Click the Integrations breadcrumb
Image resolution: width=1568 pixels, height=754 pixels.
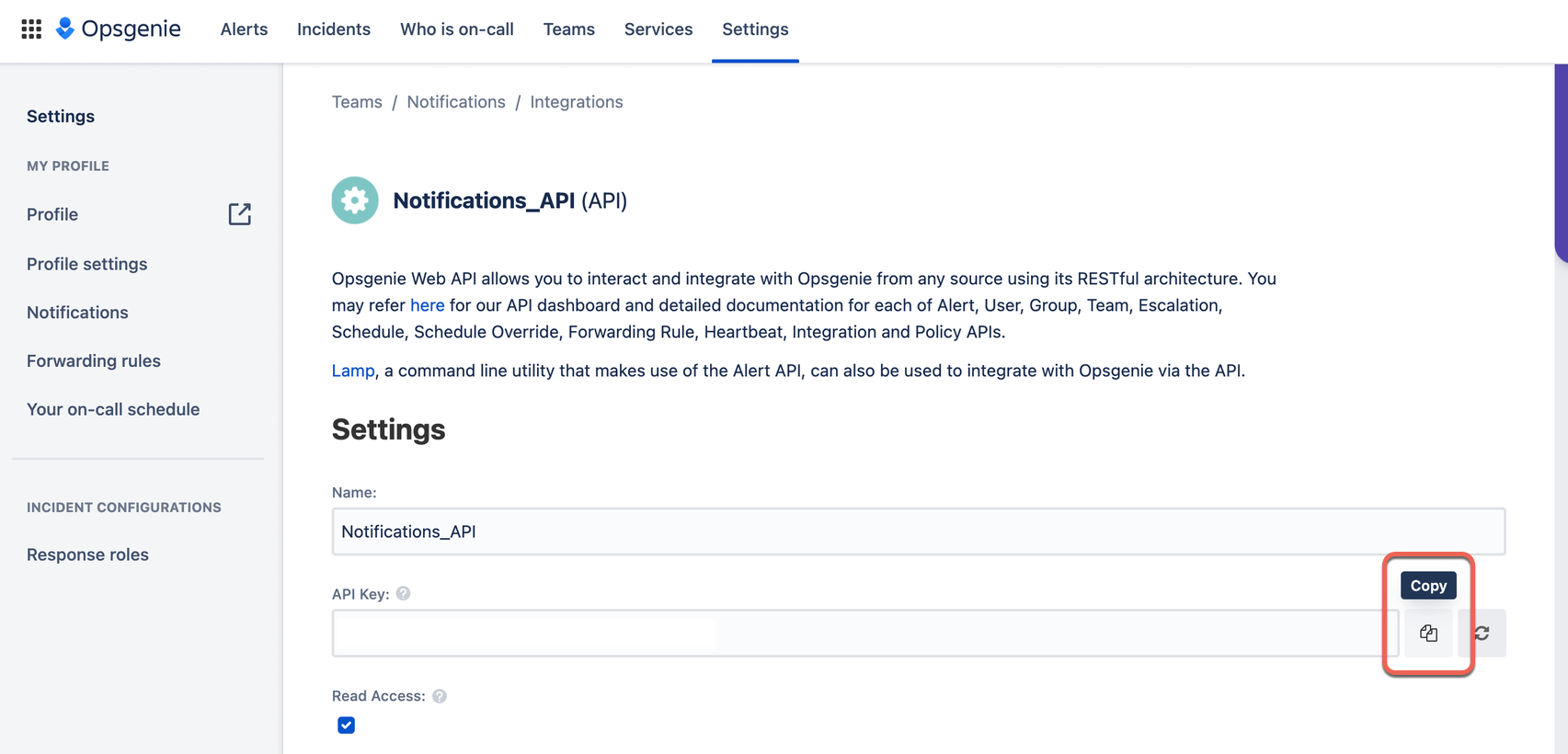tap(577, 102)
